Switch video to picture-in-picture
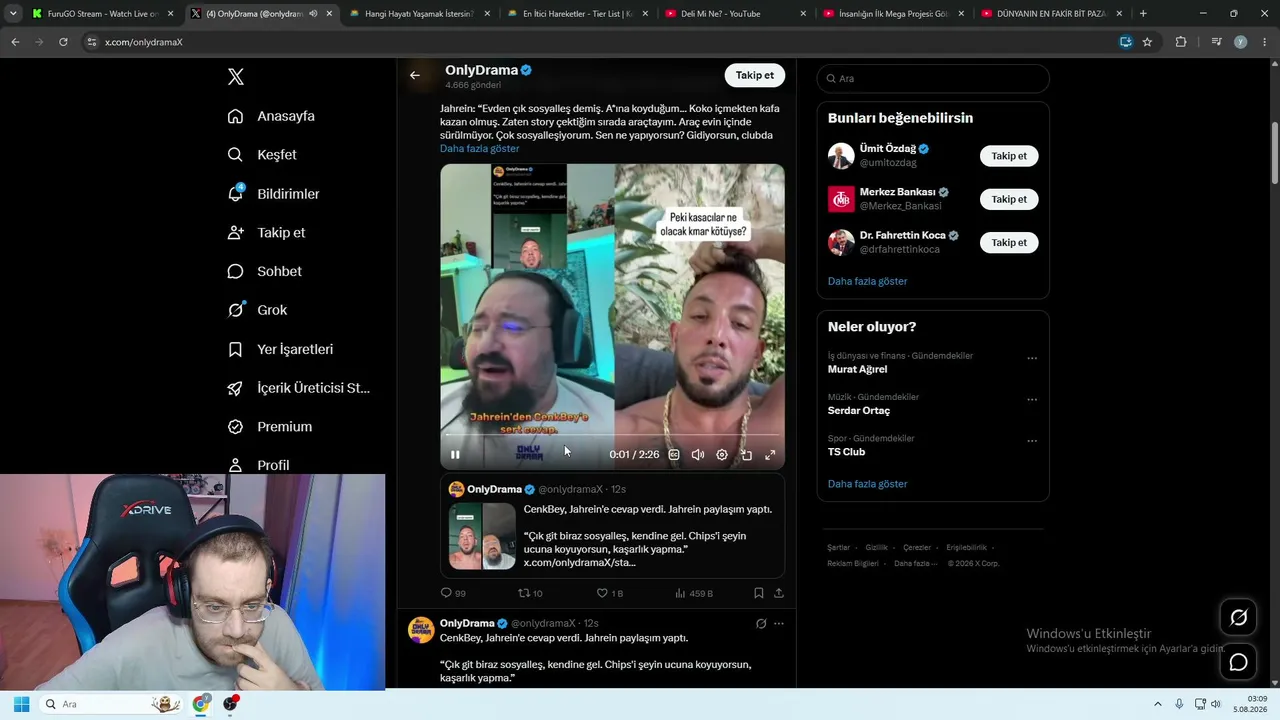Screen dimensions: 1280x720 coord(746,455)
